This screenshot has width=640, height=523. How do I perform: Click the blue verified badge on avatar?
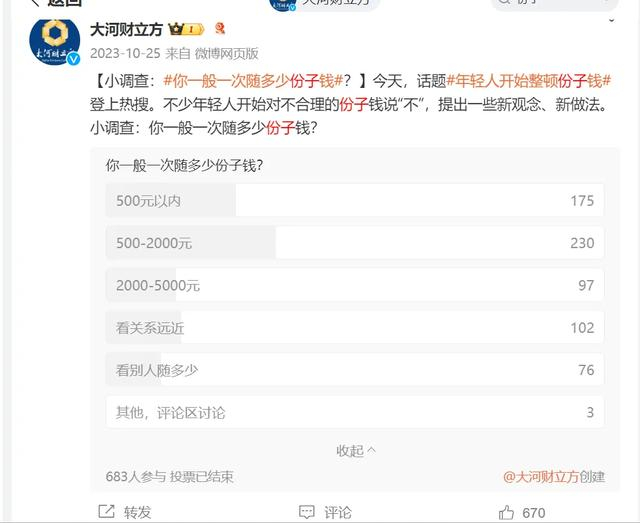click(x=73, y=59)
